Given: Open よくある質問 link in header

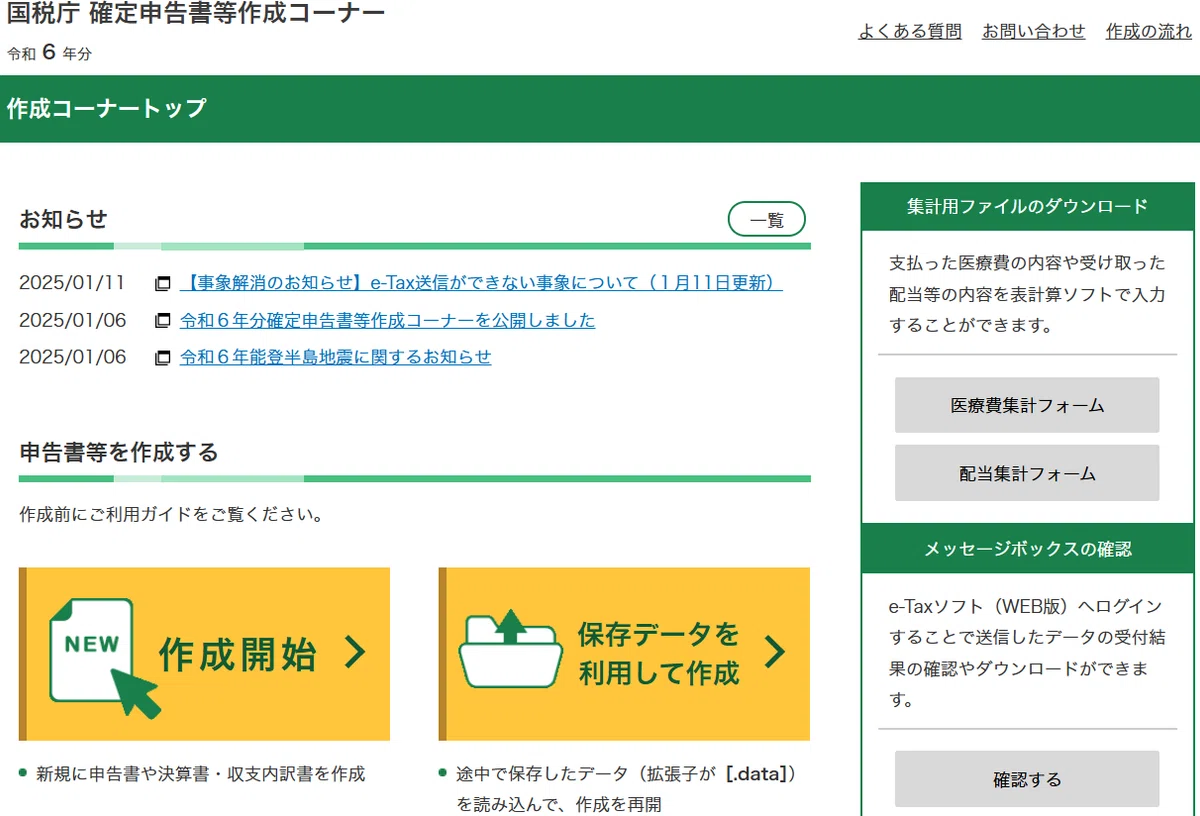Looking at the screenshot, I should coord(910,32).
